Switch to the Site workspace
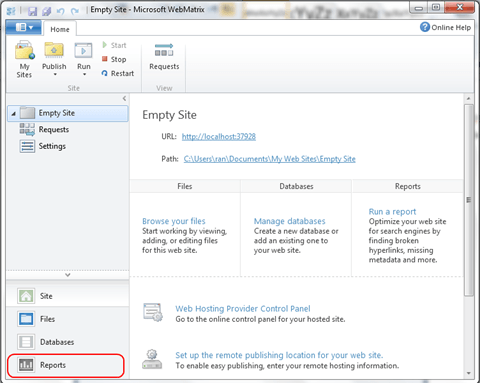The width and height of the screenshot is (480, 383). pos(68,296)
